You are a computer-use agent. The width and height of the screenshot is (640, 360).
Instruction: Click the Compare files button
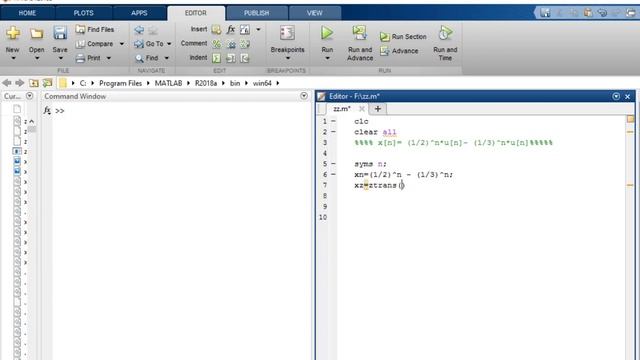point(95,44)
